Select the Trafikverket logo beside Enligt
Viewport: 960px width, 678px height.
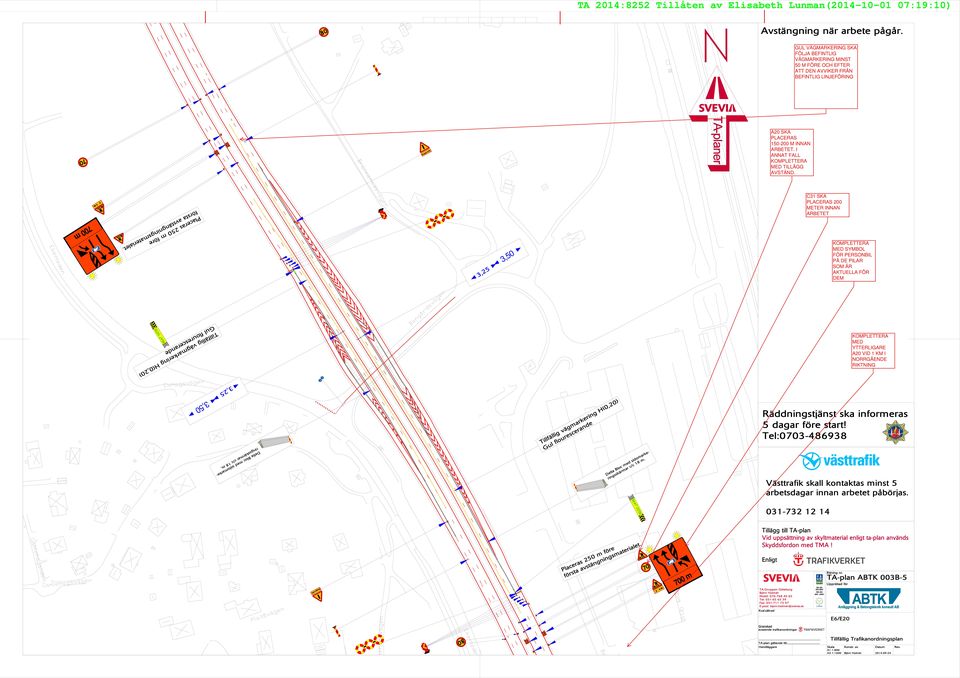pos(829,560)
